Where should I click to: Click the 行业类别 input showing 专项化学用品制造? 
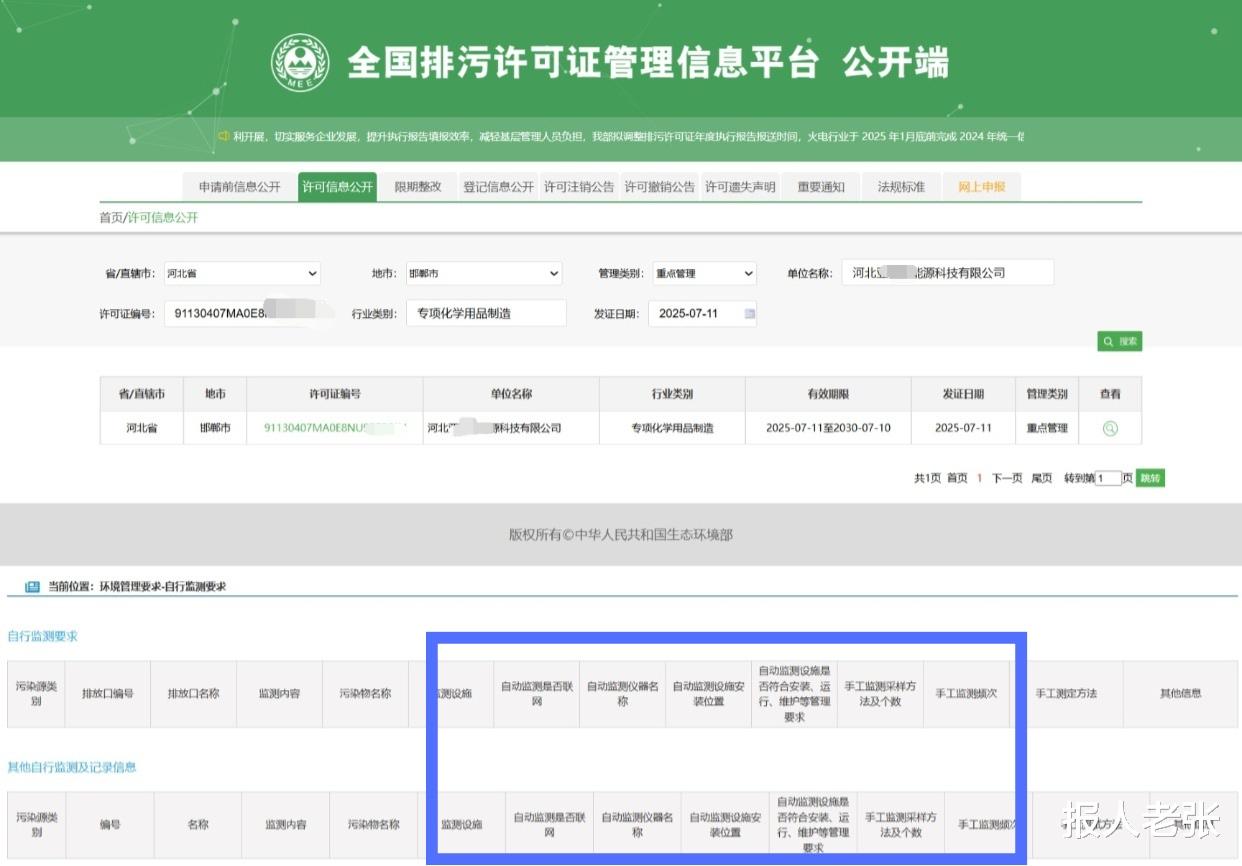point(486,313)
